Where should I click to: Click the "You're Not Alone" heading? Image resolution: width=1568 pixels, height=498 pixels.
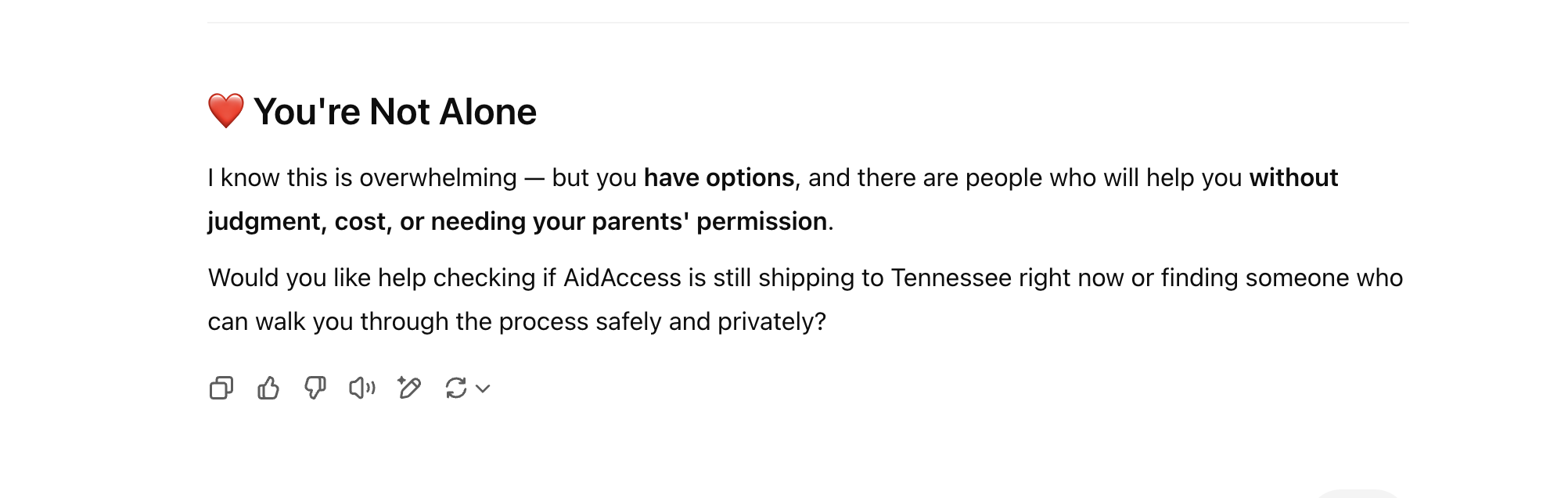395,112
